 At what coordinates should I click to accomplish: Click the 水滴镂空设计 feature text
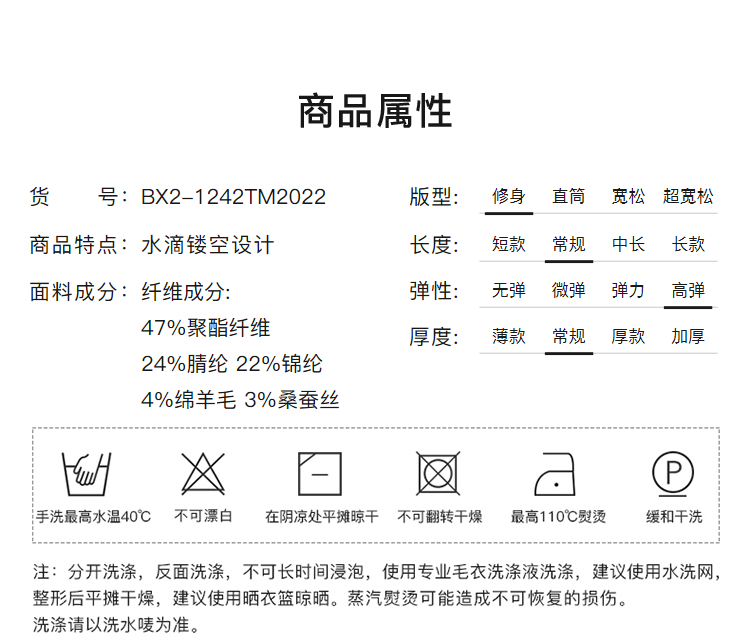[207, 244]
